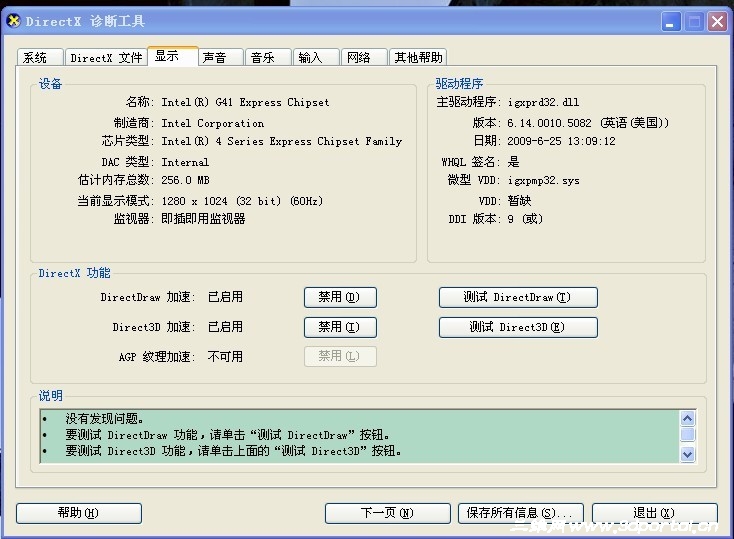Click the down arrow of the notes scrollbar
The height and width of the screenshot is (539, 734).
click(687, 454)
